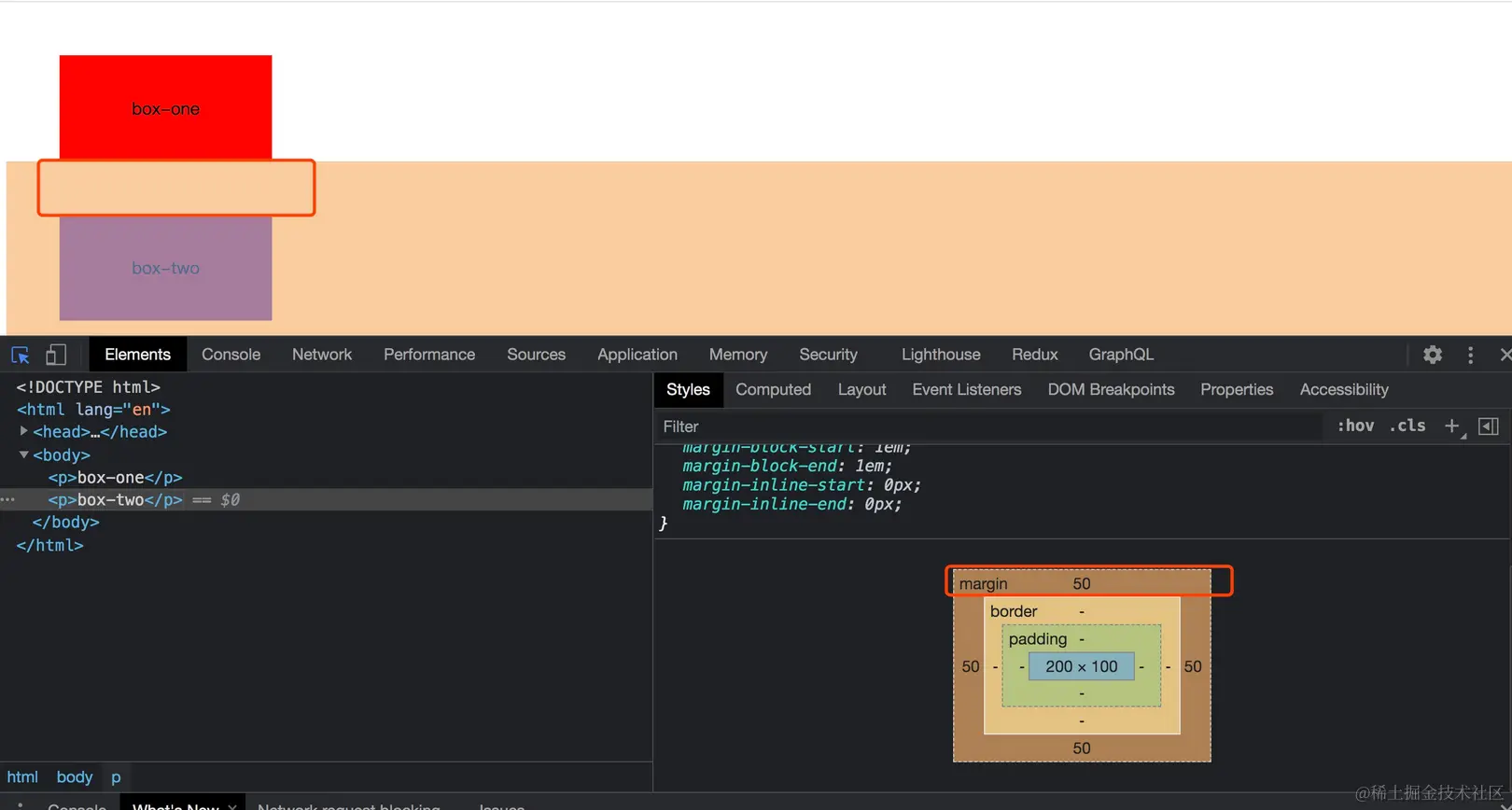Screen dimensions: 1512x810
Task: Edit box model top margin value 50
Action: 1081,583
